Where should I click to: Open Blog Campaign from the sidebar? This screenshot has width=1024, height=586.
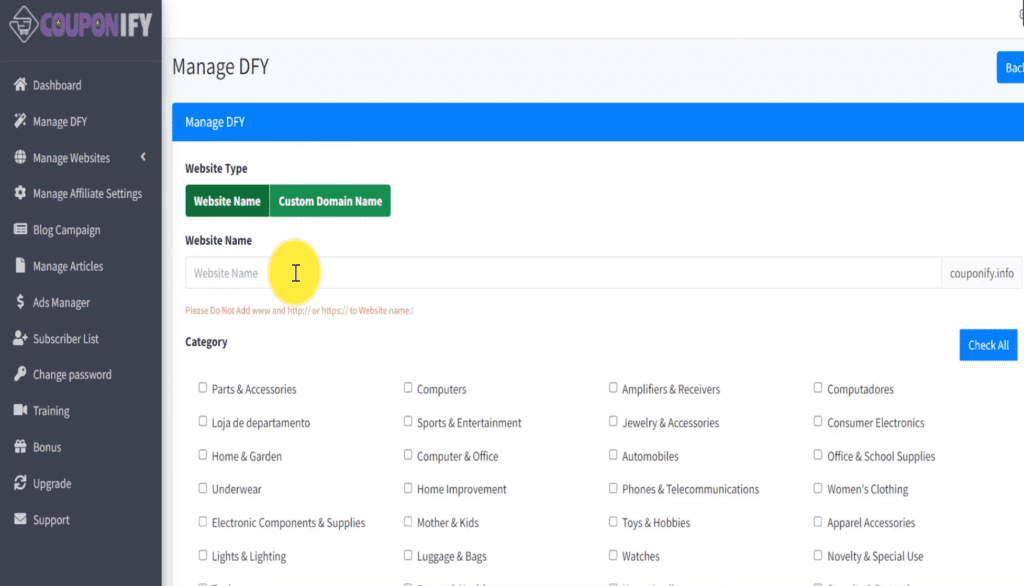(66, 230)
